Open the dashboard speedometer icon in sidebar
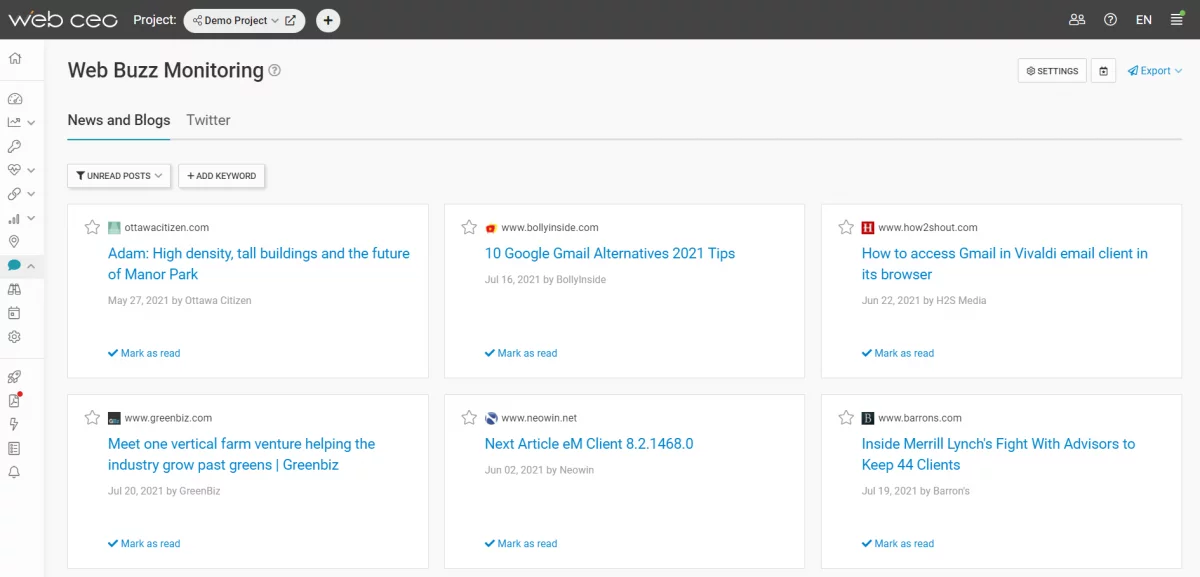 (14, 99)
